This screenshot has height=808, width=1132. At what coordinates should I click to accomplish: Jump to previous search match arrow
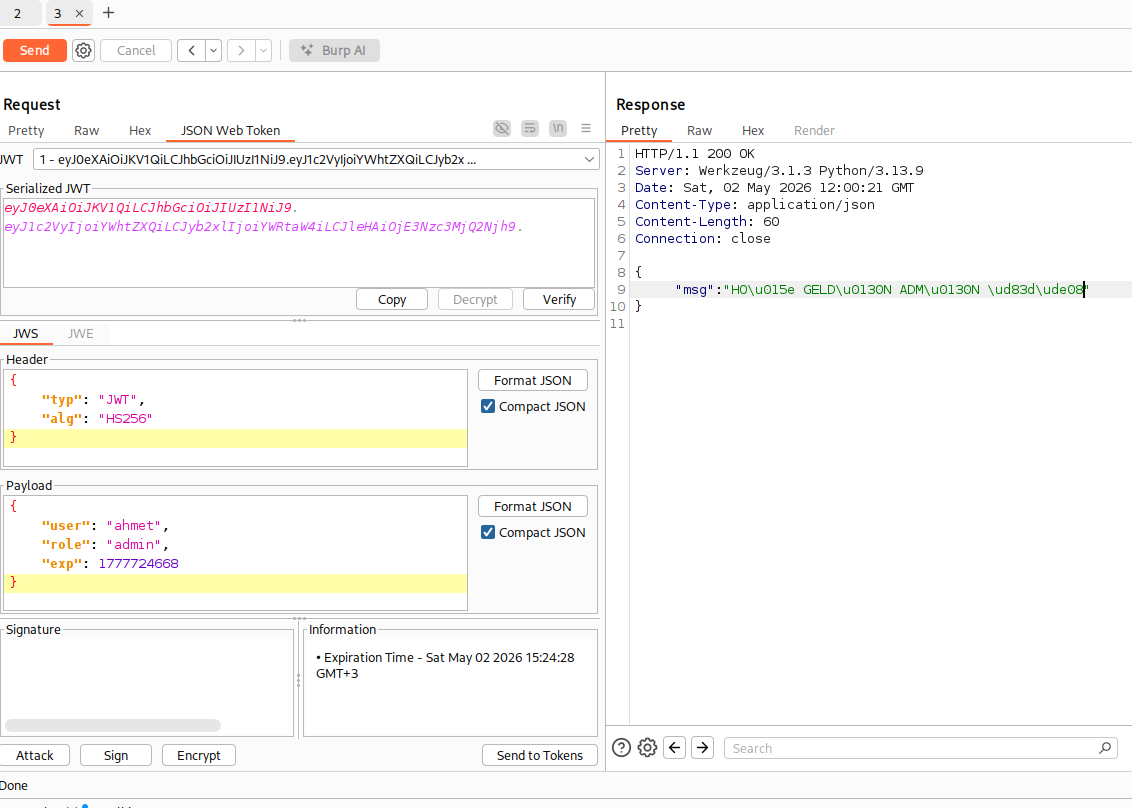(674, 748)
